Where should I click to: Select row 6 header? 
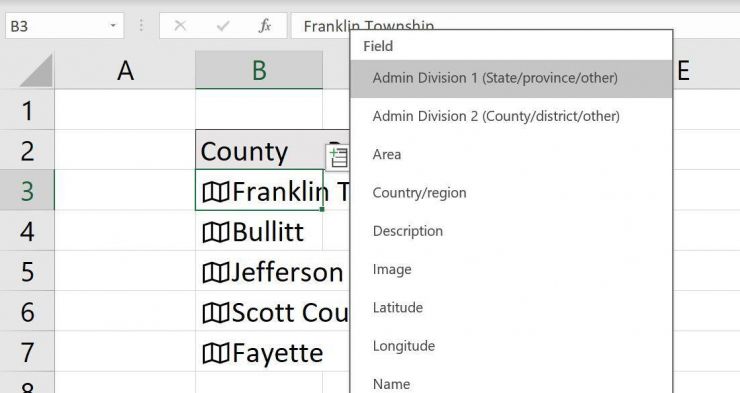(27, 312)
